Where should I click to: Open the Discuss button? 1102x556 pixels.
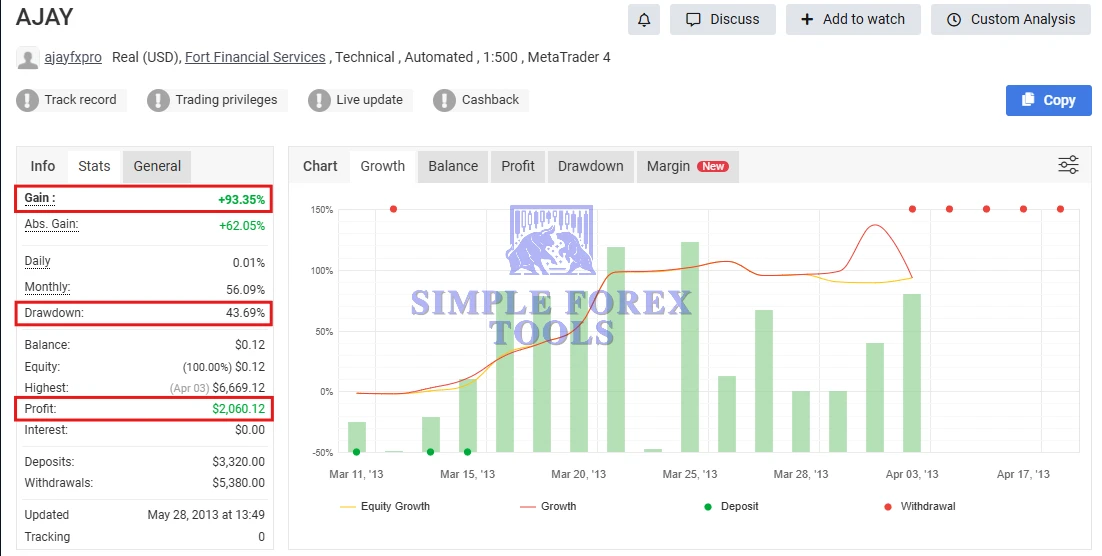coord(722,20)
